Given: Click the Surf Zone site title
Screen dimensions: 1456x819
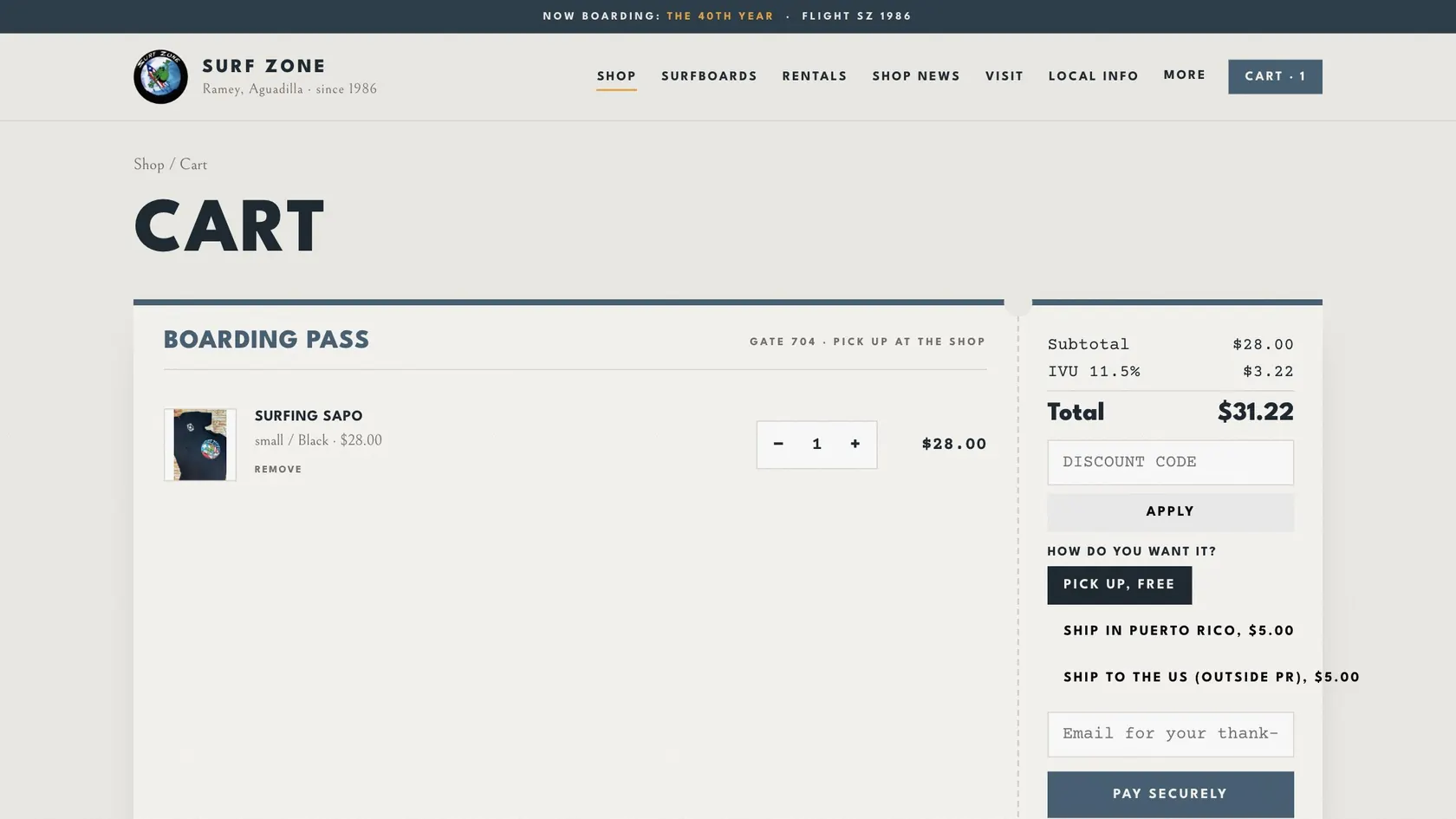Looking at the screenshot, I should 264,66.
